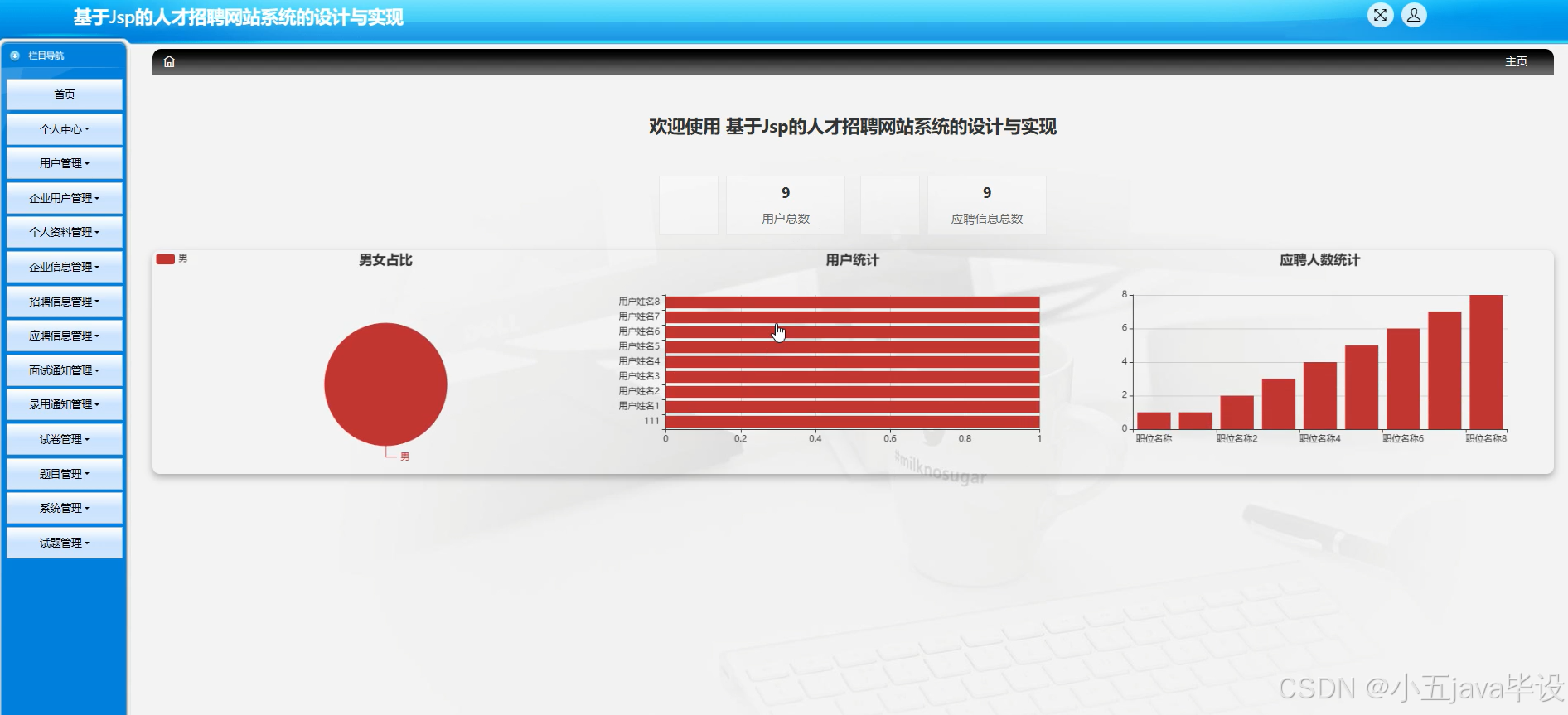Click the fullscreen toggle icon in header
The width and height of the screenshot is (1568, 715).
[1380, 15]
